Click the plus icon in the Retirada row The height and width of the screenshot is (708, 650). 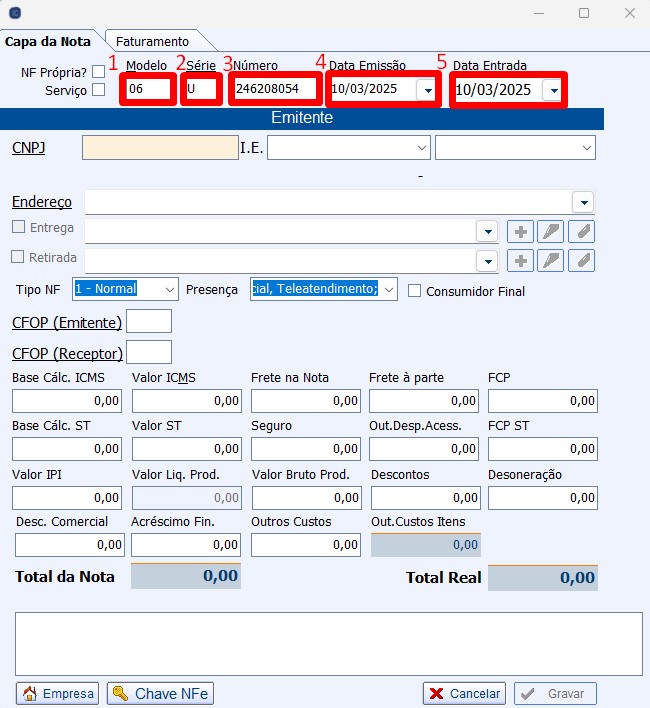(x=520, y=260)
